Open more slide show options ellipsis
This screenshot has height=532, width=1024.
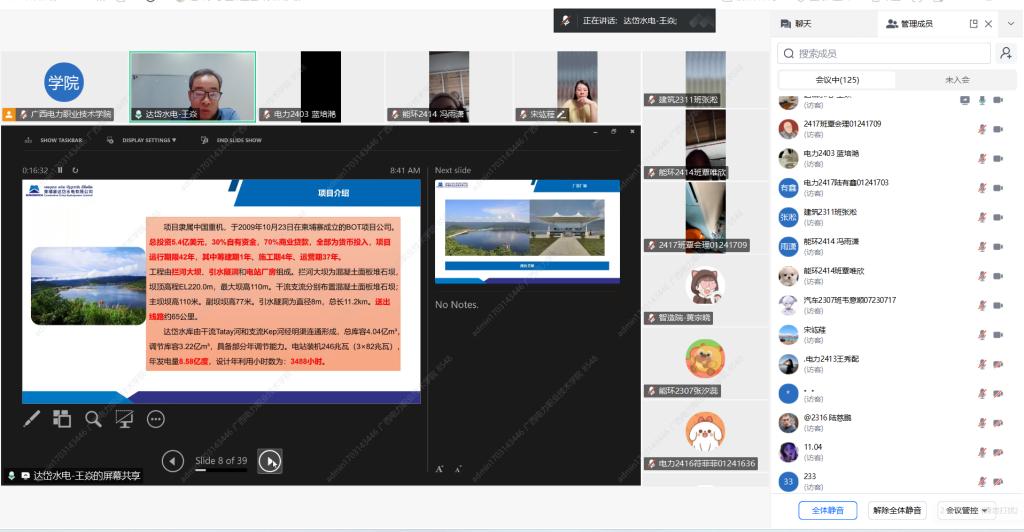pos(155,419)
